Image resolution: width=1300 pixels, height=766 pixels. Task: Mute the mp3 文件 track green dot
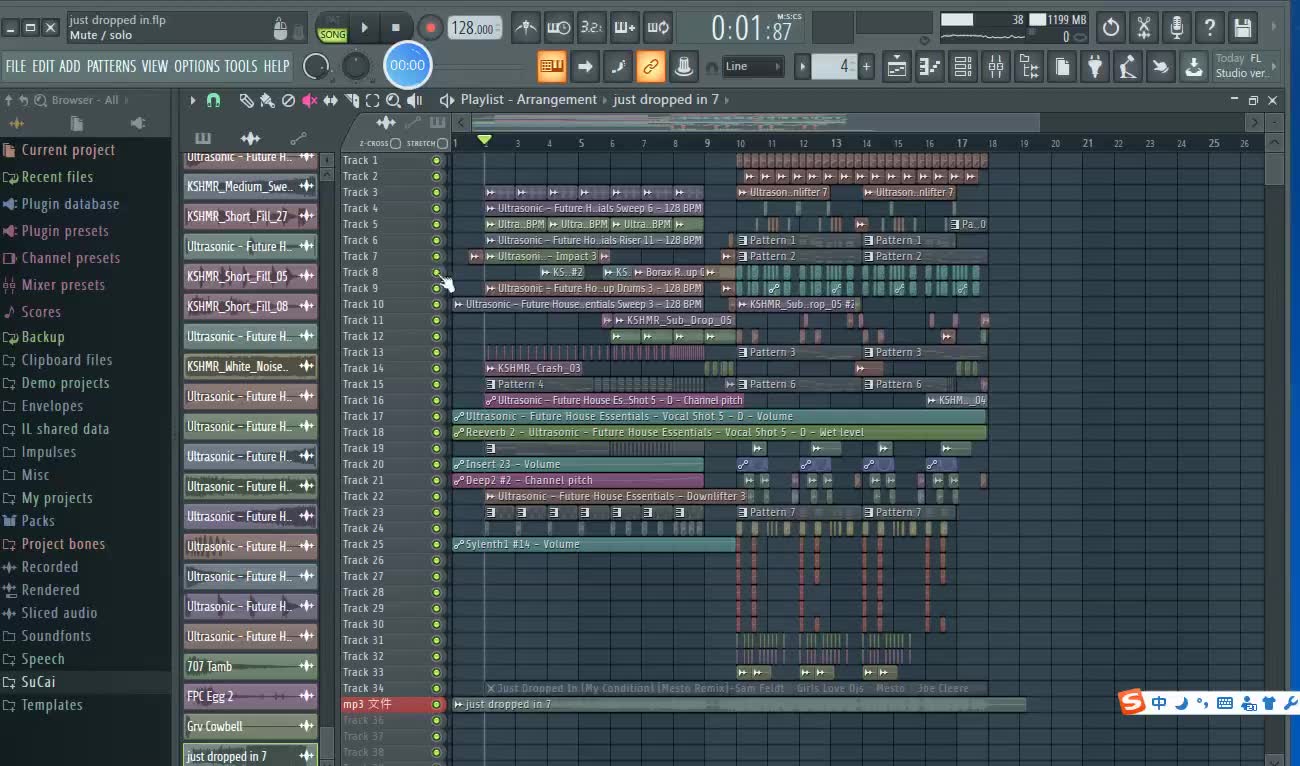click(x=436, y=704)
